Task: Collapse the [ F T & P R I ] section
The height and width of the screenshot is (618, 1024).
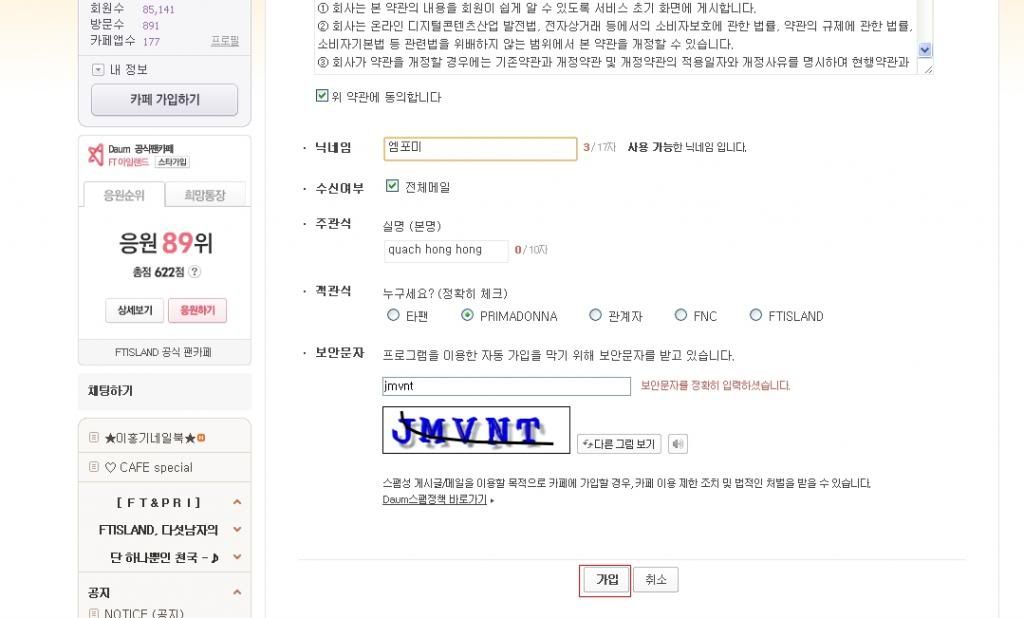Action: point(237,502)
